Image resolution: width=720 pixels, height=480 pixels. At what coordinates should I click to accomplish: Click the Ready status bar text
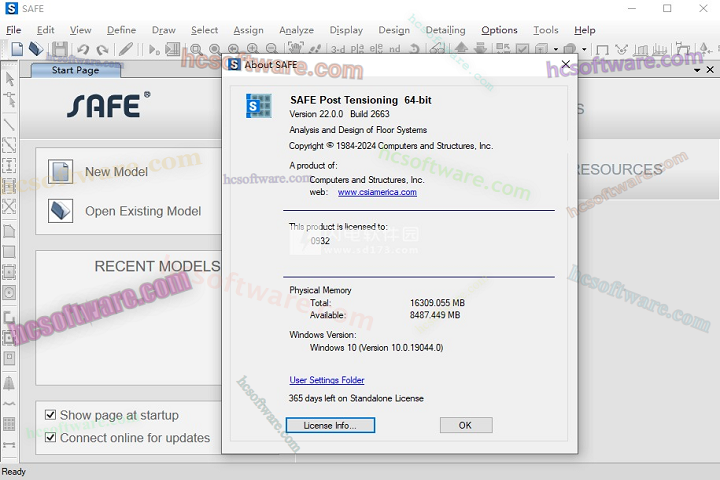point(13,472)
